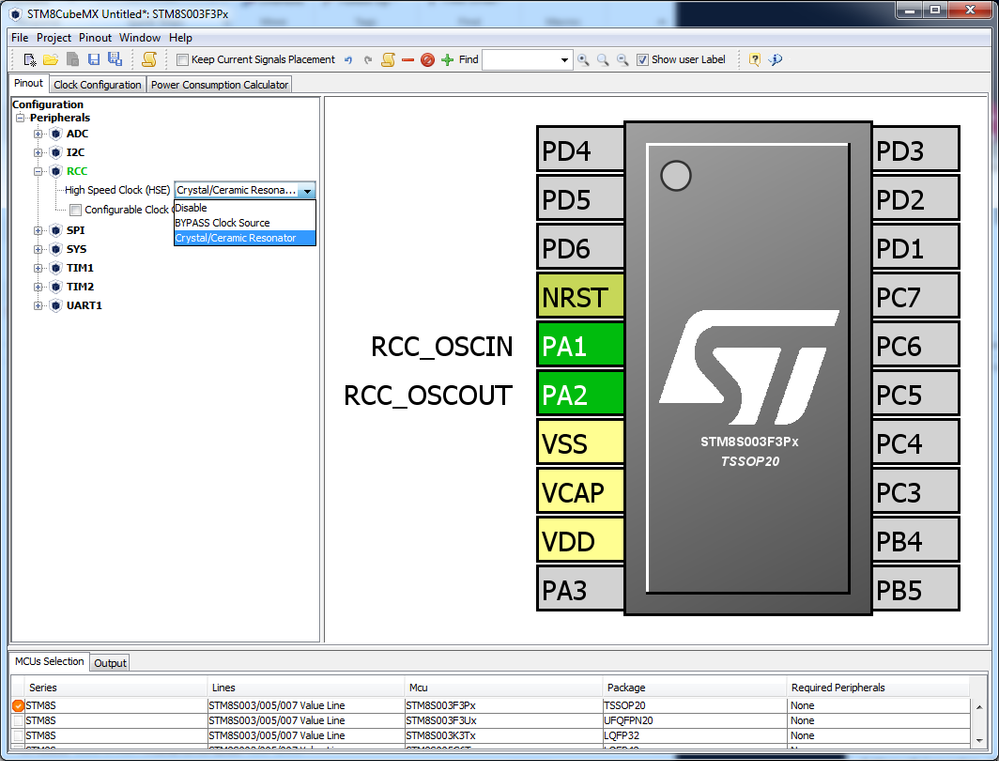Click the green PA2 pin
This screenshot has width=999, height=761.
coord(580,395)
